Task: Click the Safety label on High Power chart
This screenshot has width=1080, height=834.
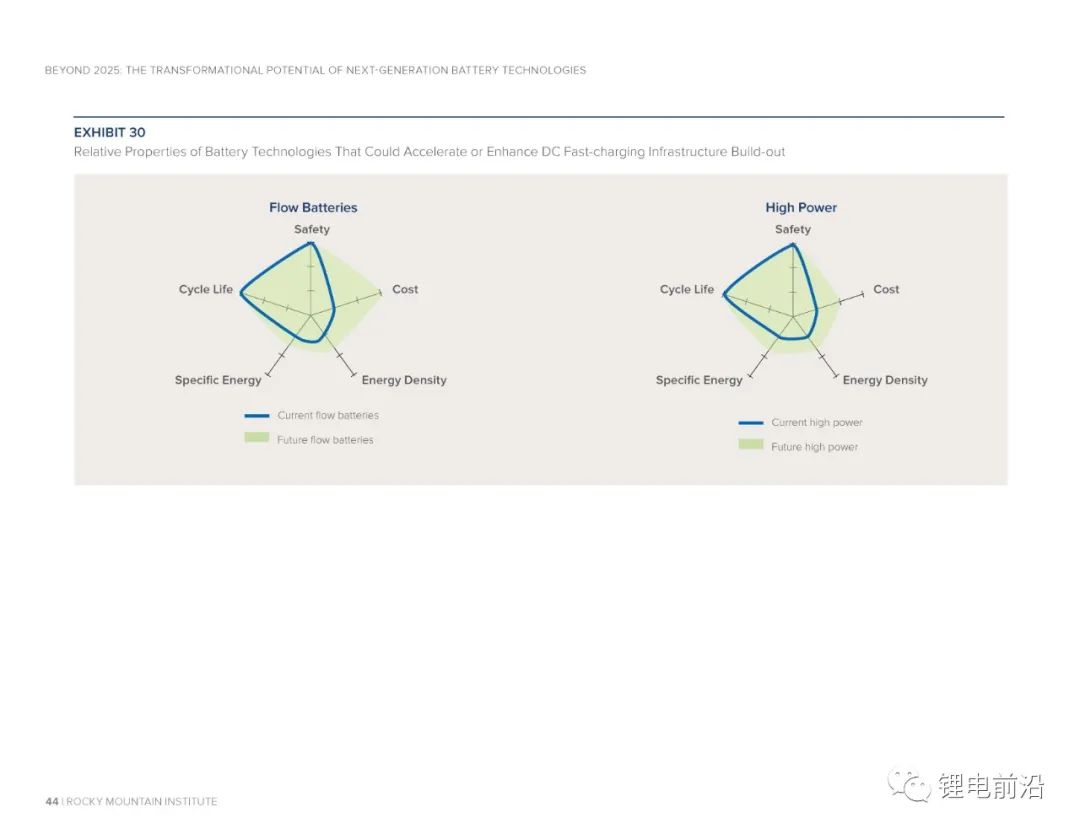Action: tap(793, 229)
